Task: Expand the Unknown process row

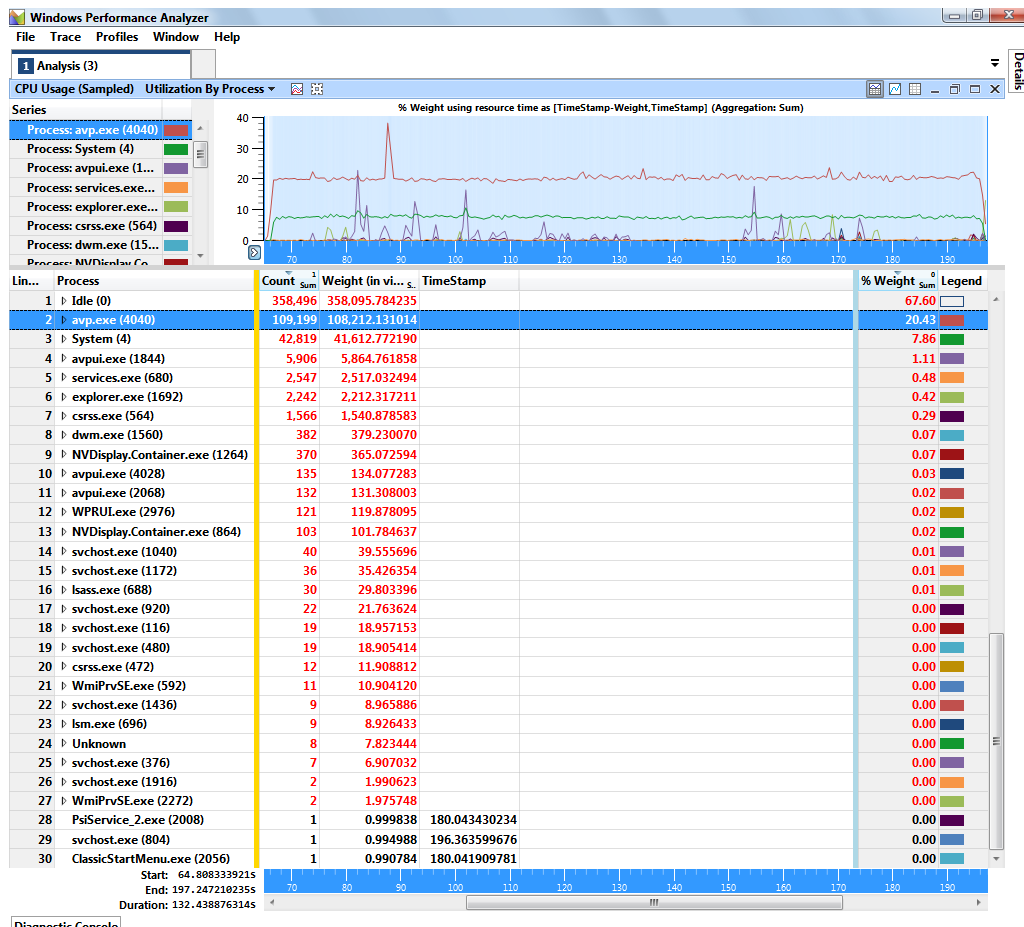Action: tap(64, 743)
